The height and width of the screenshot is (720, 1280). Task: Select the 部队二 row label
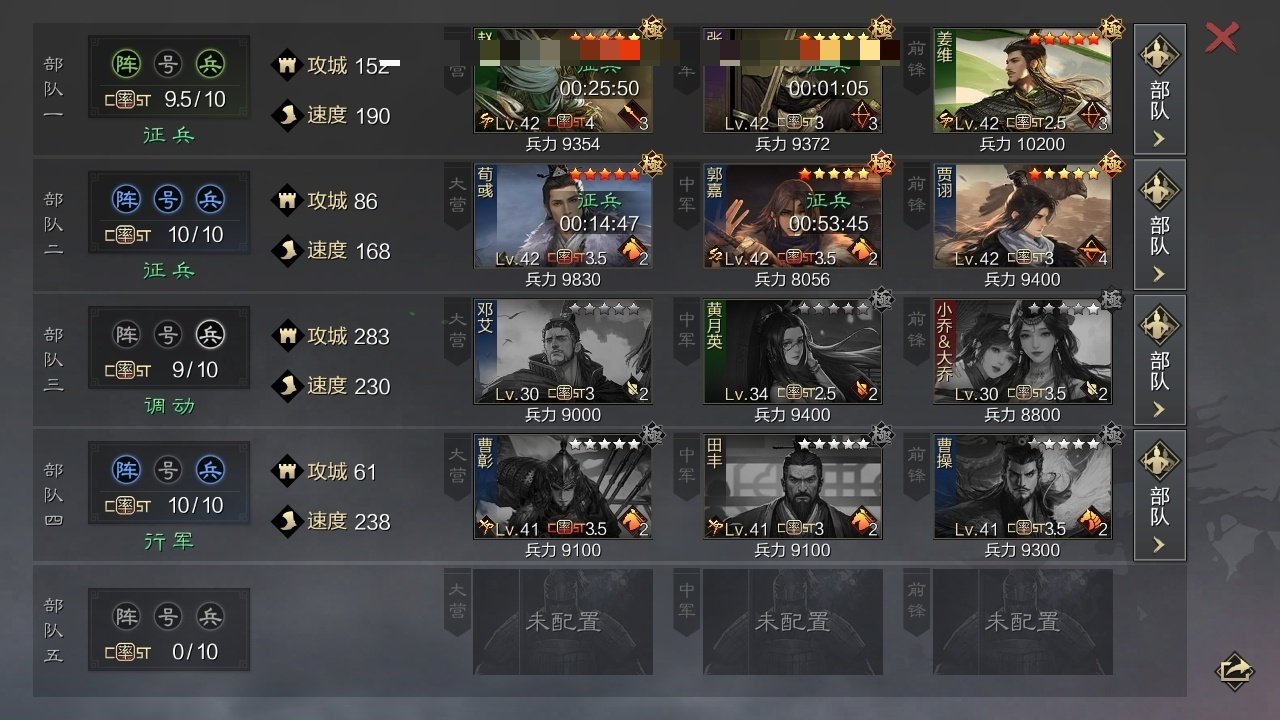coord(54,224)
